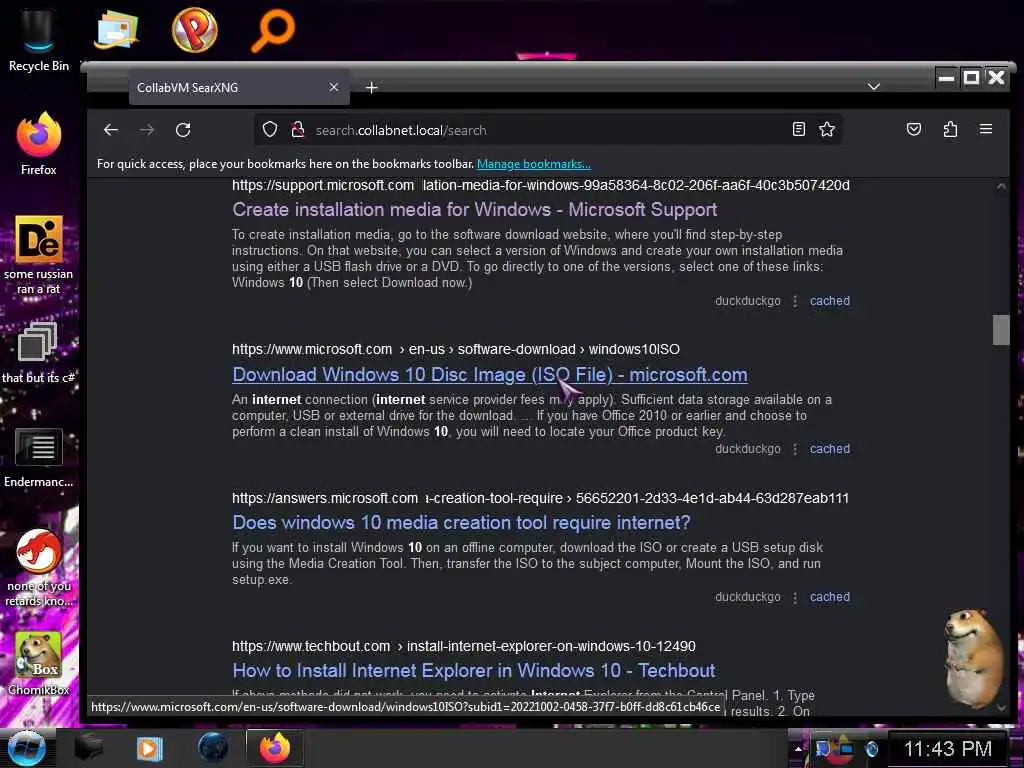Open cached link for Create installation media result

[829, 301]
